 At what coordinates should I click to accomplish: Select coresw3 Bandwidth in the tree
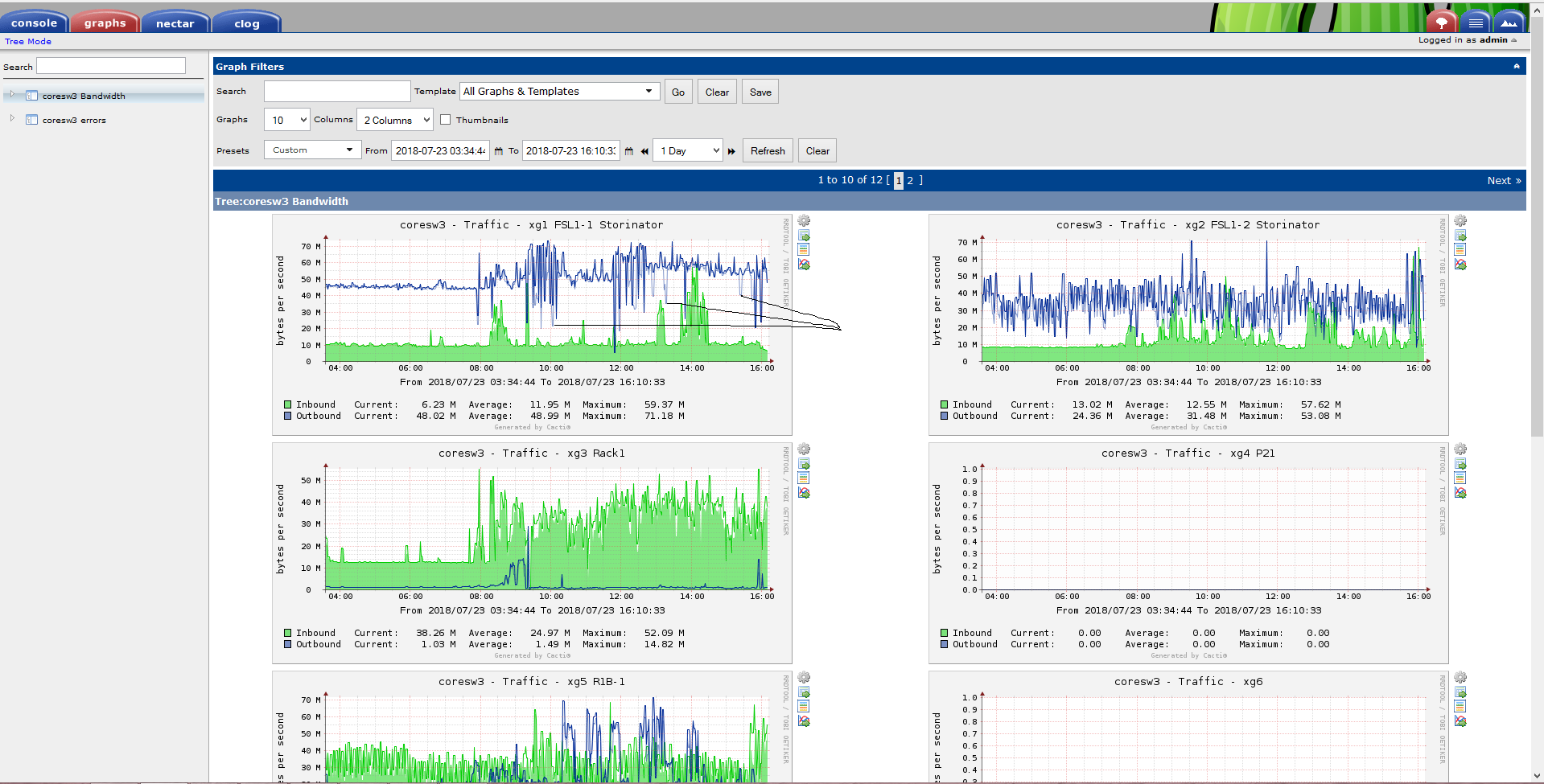coord(84,96)
